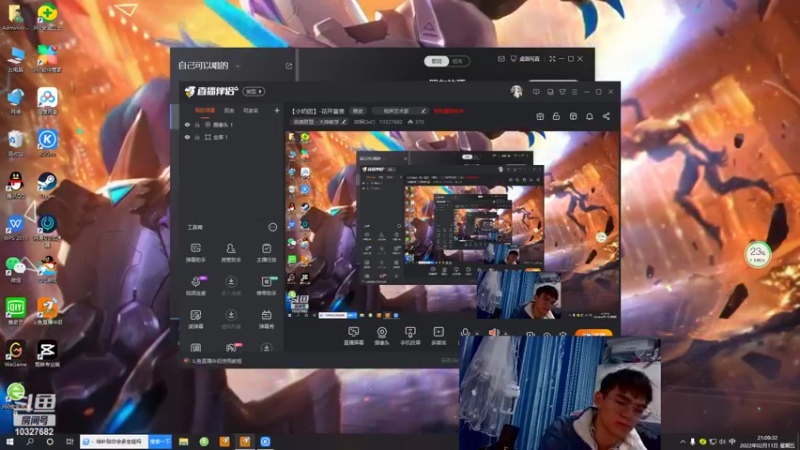Toggle visibility eye for 全屏 1 source
Screen dimensions: 800x450
coord(187,137)
